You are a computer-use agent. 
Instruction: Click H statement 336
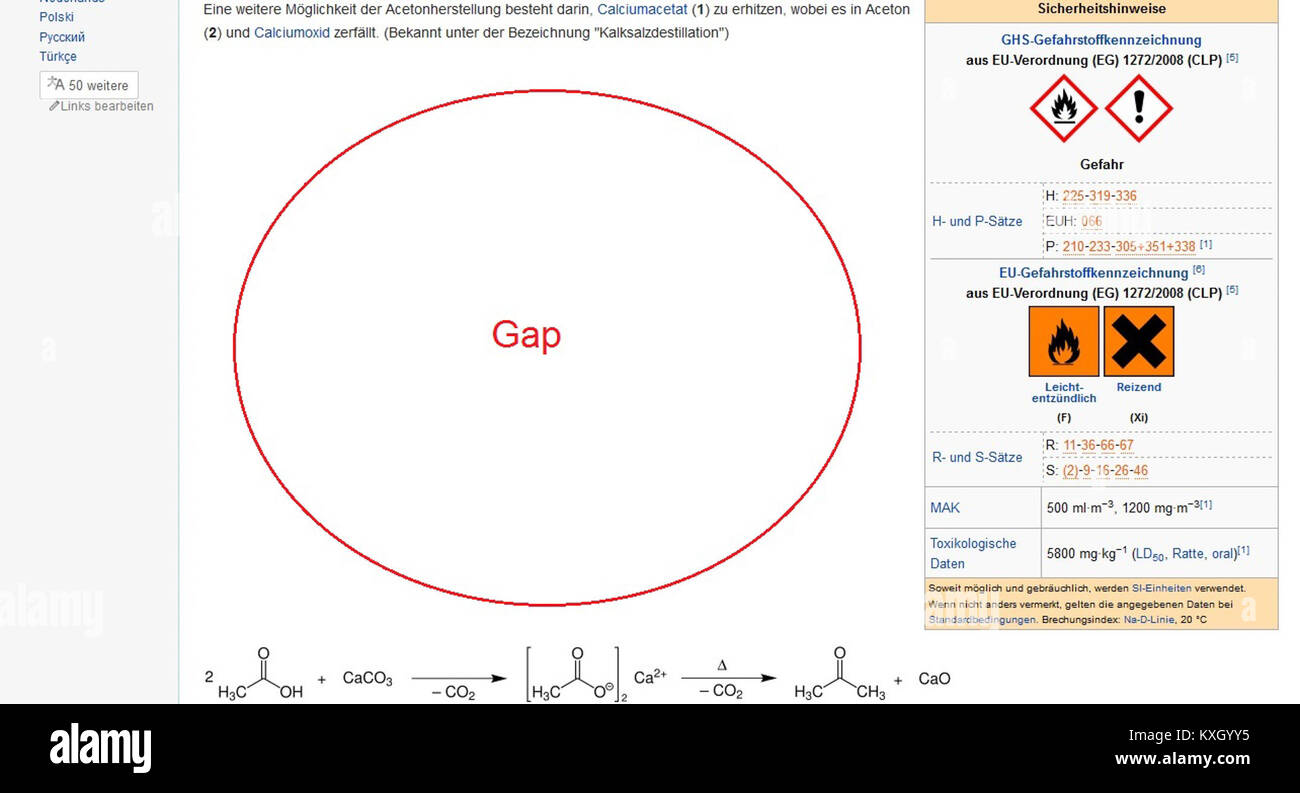(x=1126, y=196)
